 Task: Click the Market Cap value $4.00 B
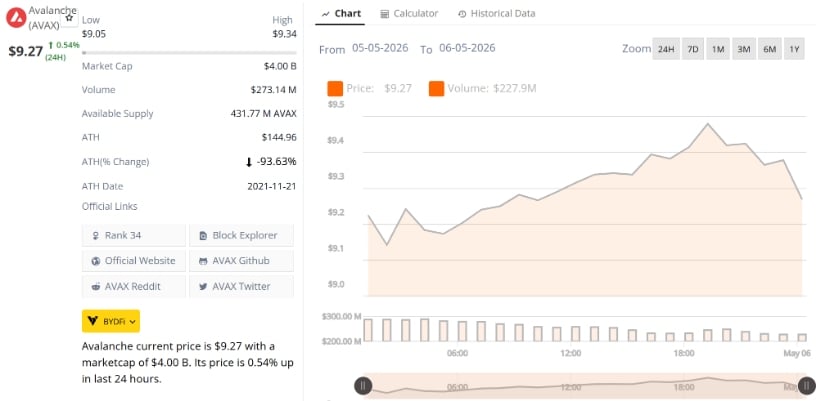(280, 66)
